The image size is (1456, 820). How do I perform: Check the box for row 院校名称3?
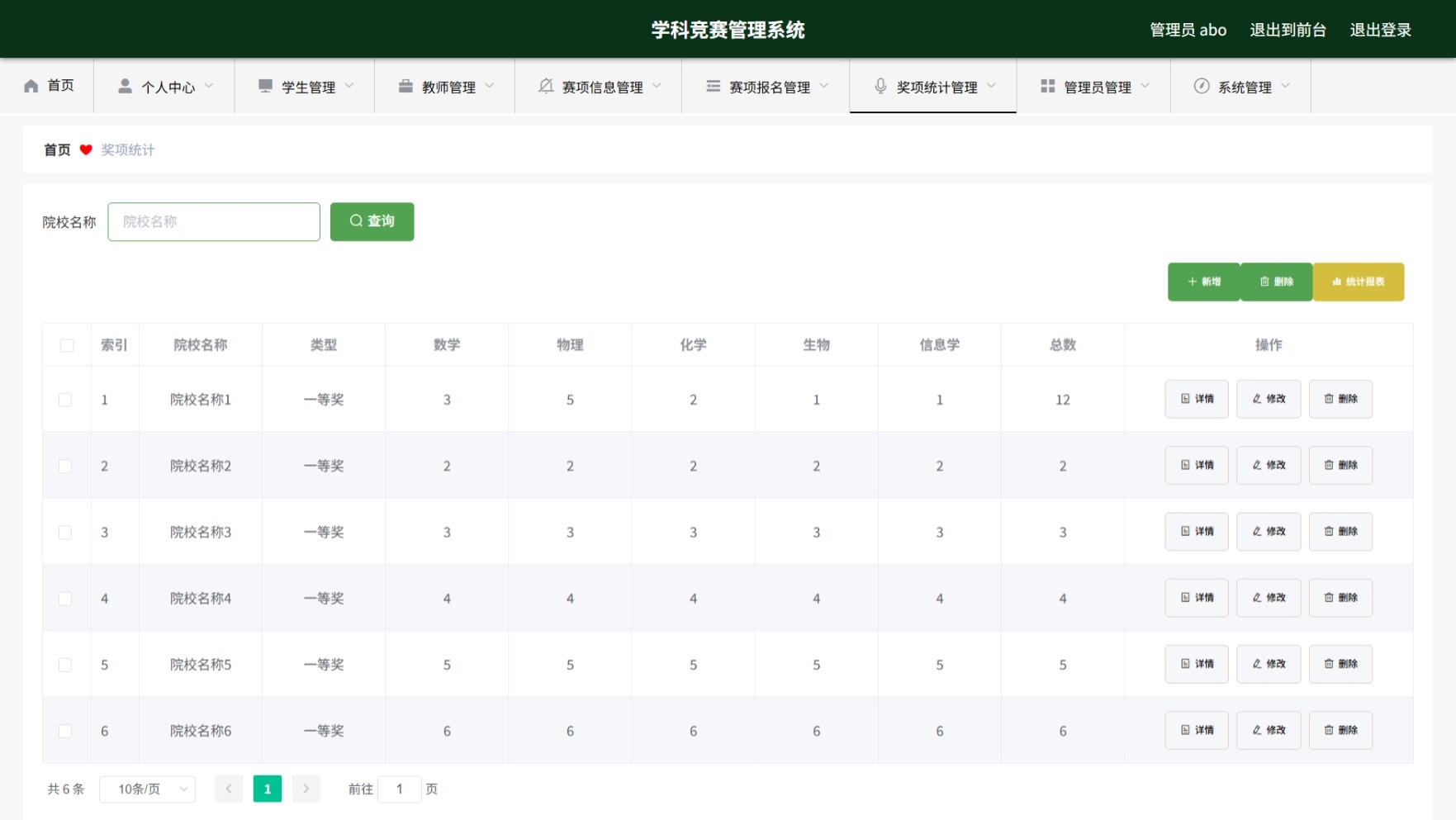pos(65,533)
